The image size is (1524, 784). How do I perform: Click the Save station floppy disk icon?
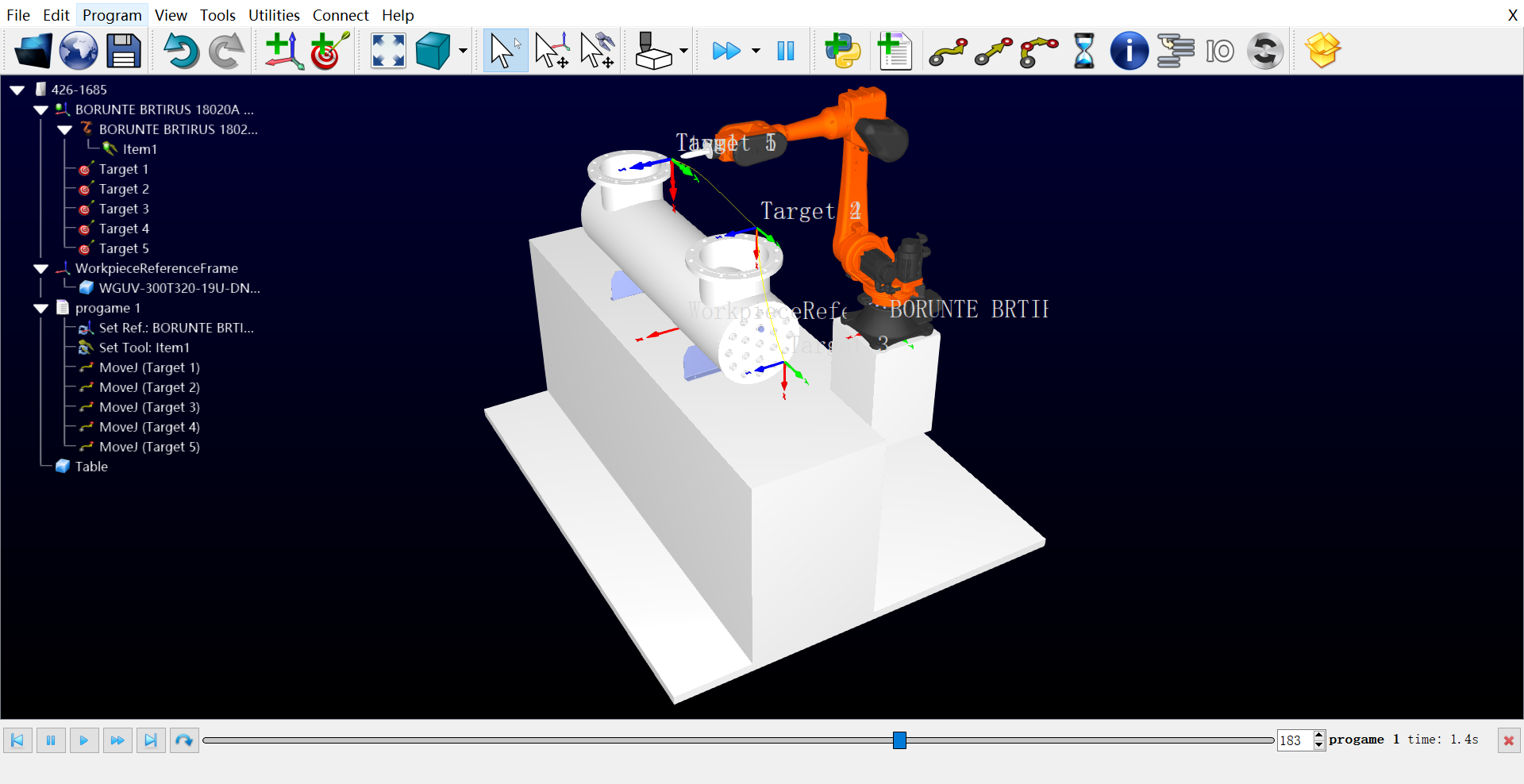coord(124,52)
